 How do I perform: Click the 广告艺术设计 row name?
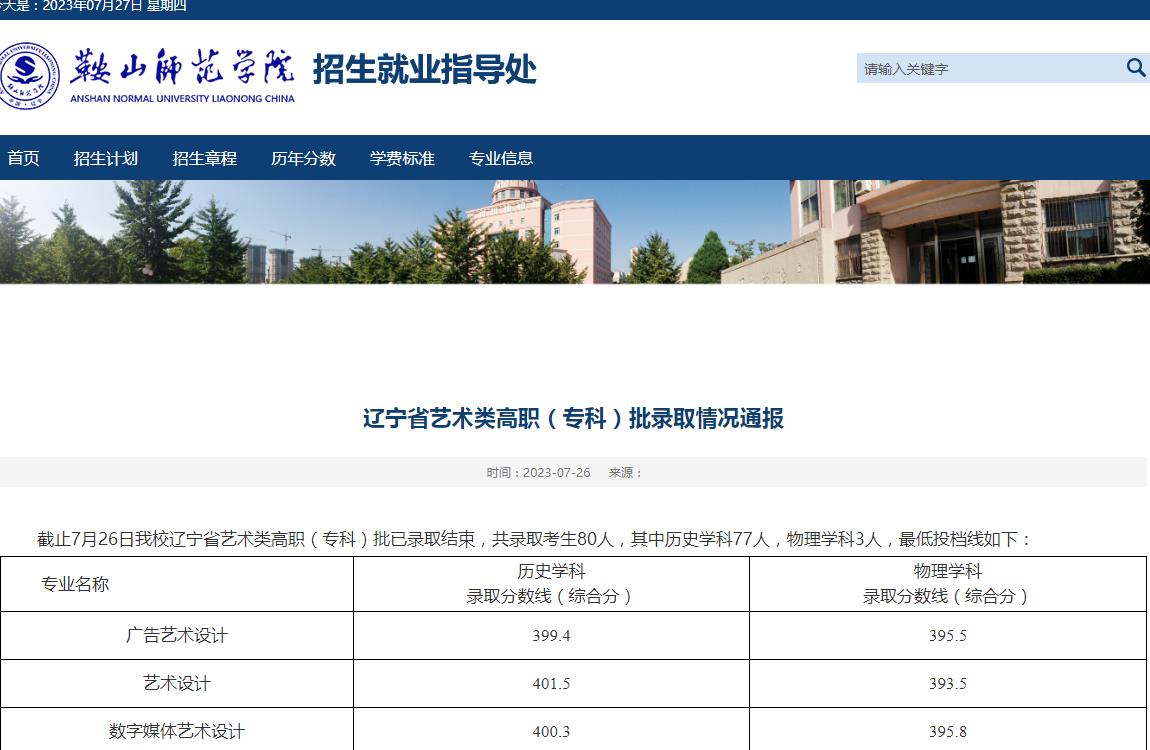point(177,636)
